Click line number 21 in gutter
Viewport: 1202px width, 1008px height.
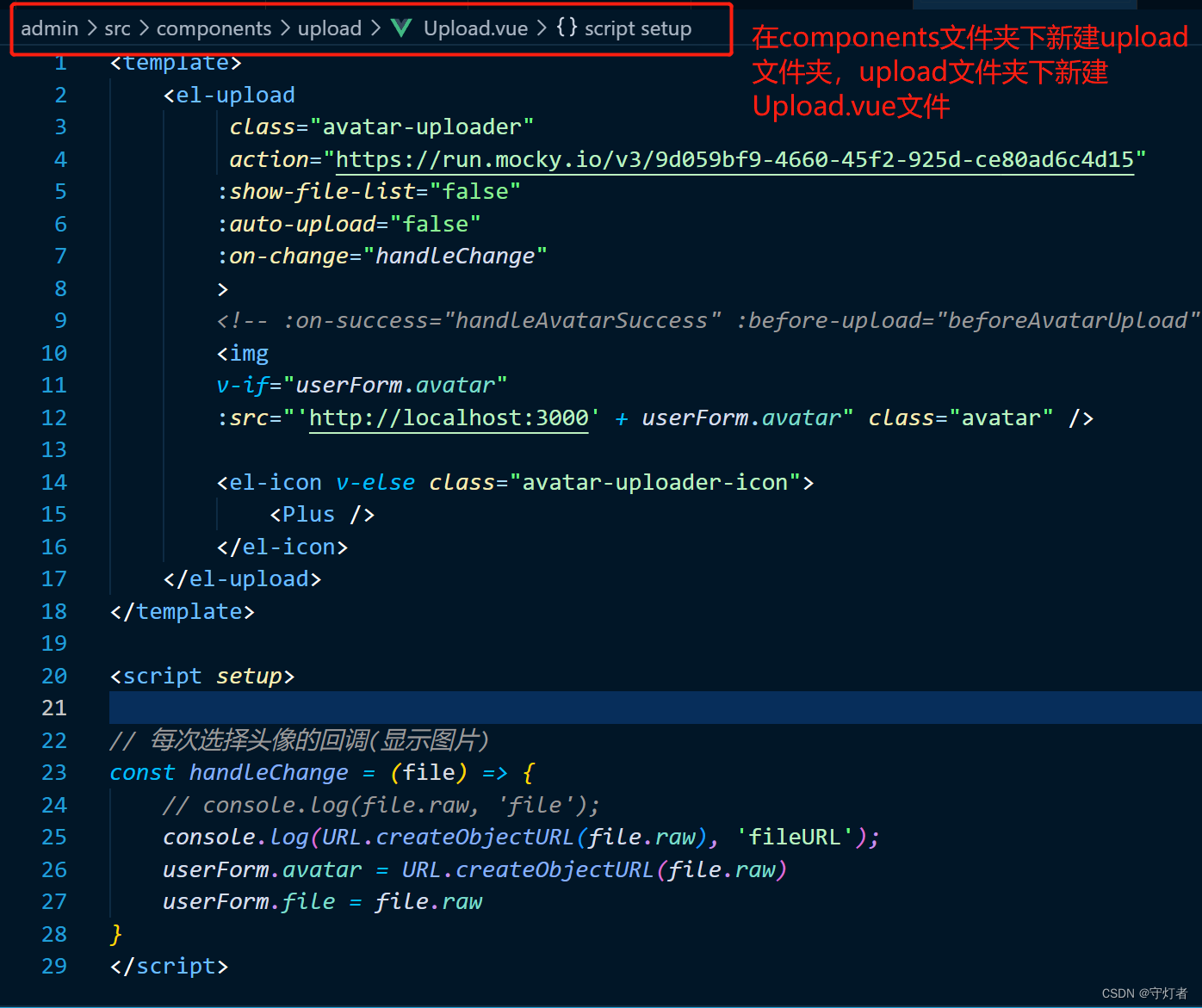click(x=54, y=708)
